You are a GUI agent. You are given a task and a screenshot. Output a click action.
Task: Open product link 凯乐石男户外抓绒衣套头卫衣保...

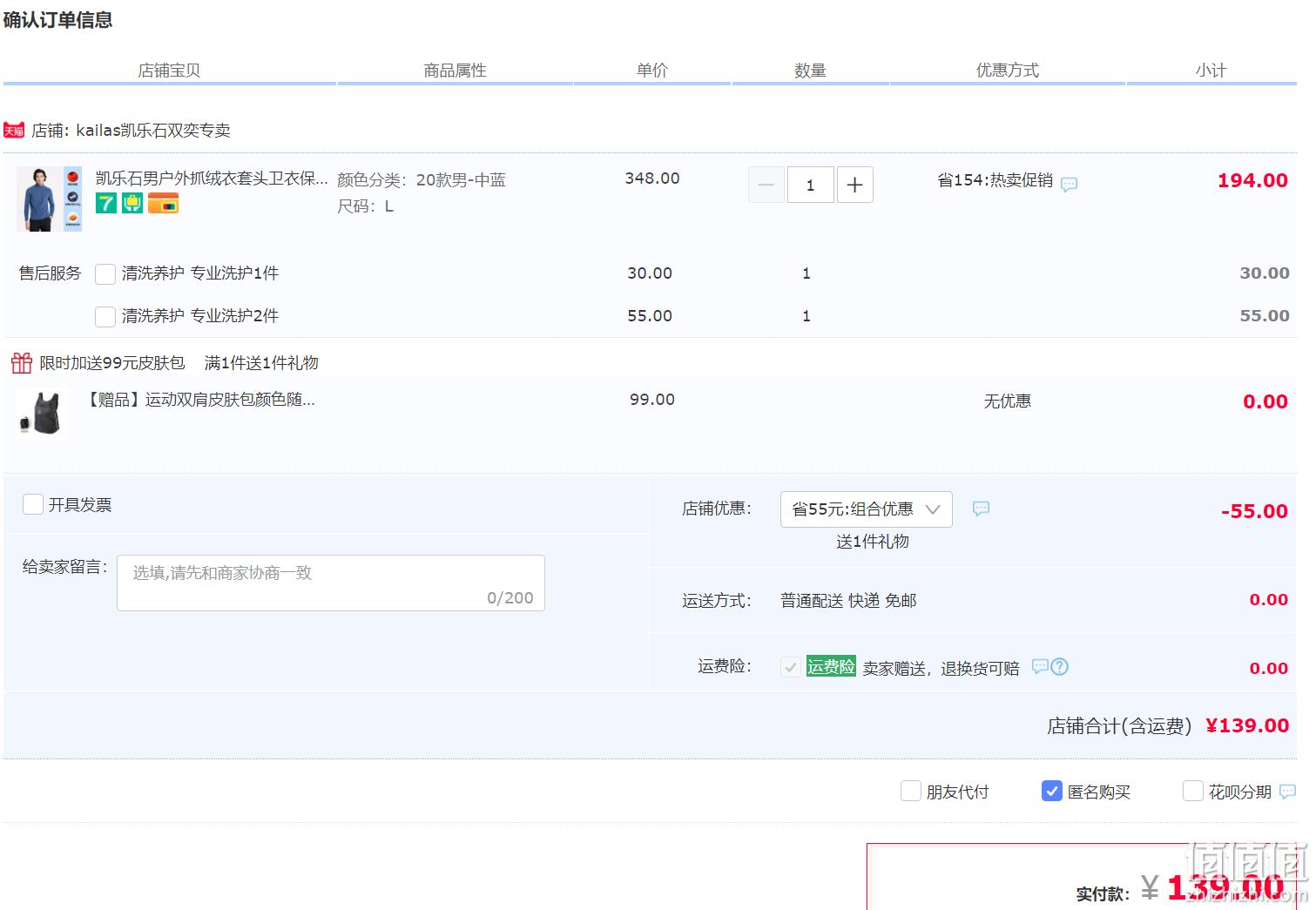(x=212, y=179)
